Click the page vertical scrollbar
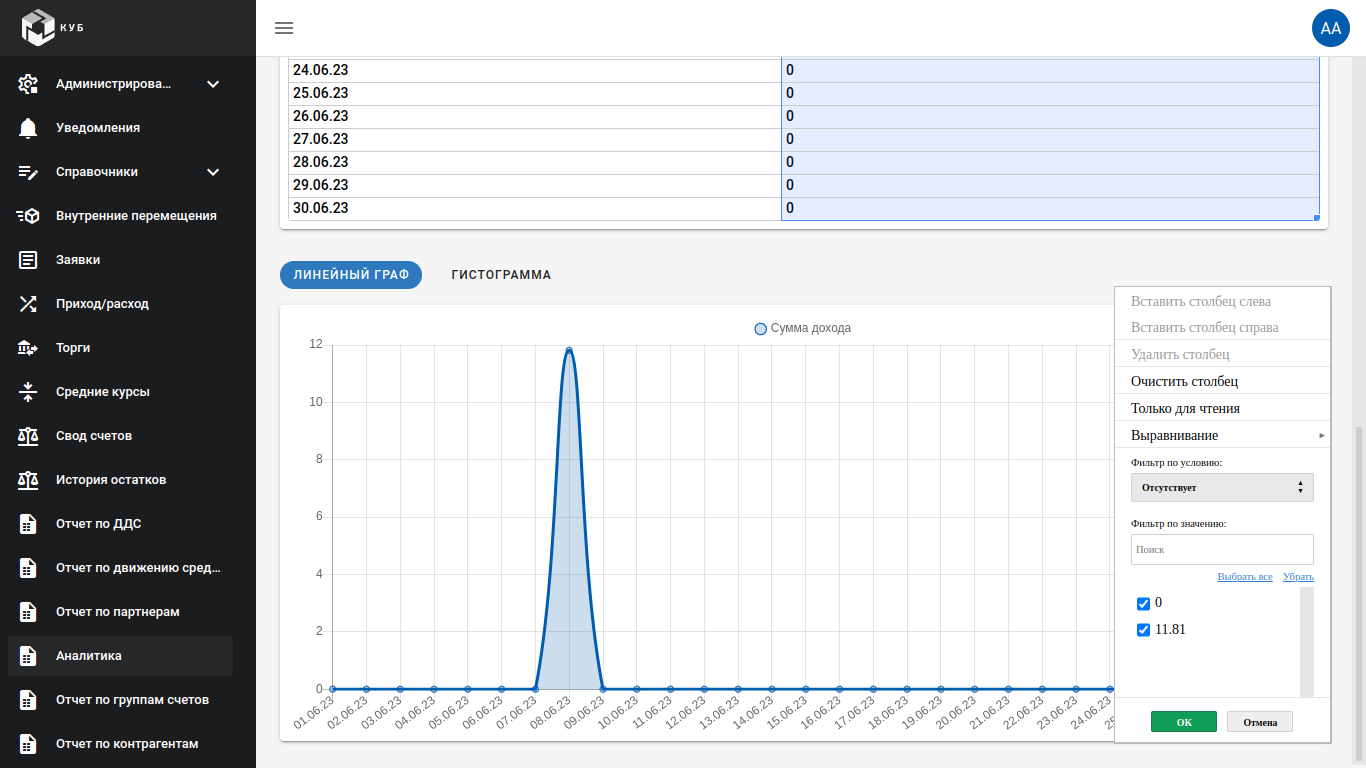 [x=1358, y=590]
